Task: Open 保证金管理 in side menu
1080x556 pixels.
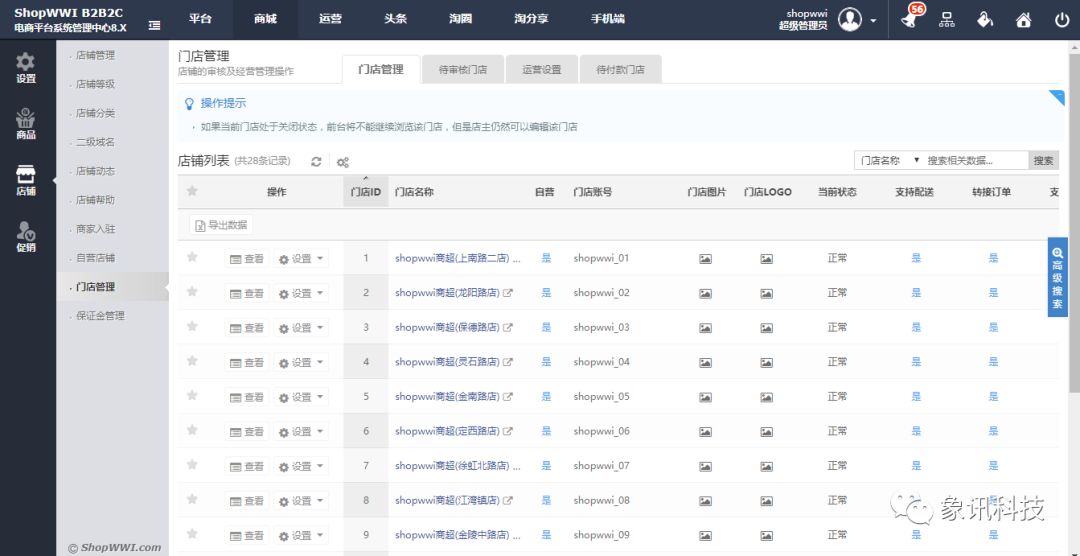Action: (101, 316)
